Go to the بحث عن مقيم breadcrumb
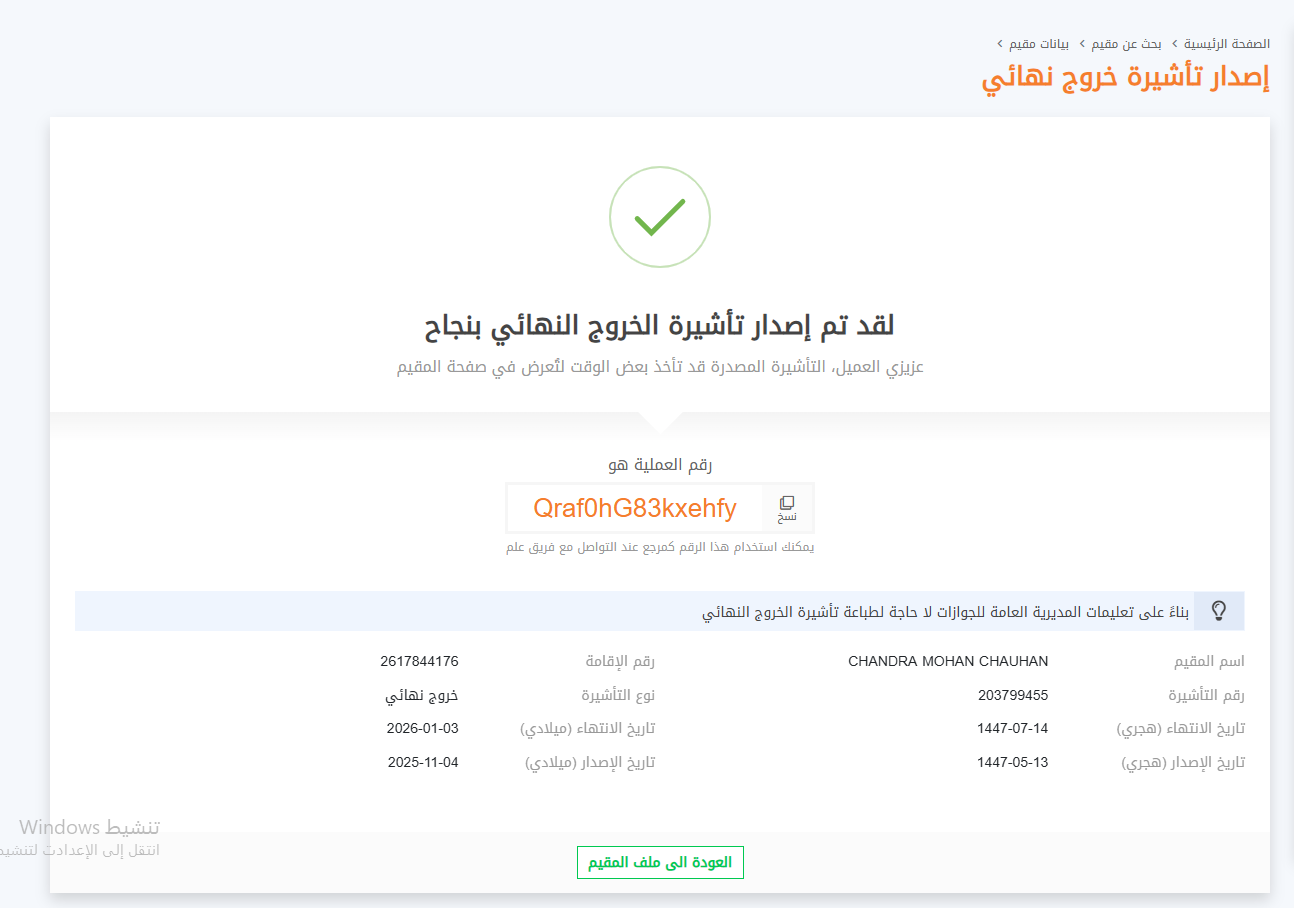 tap(1128, 44)
